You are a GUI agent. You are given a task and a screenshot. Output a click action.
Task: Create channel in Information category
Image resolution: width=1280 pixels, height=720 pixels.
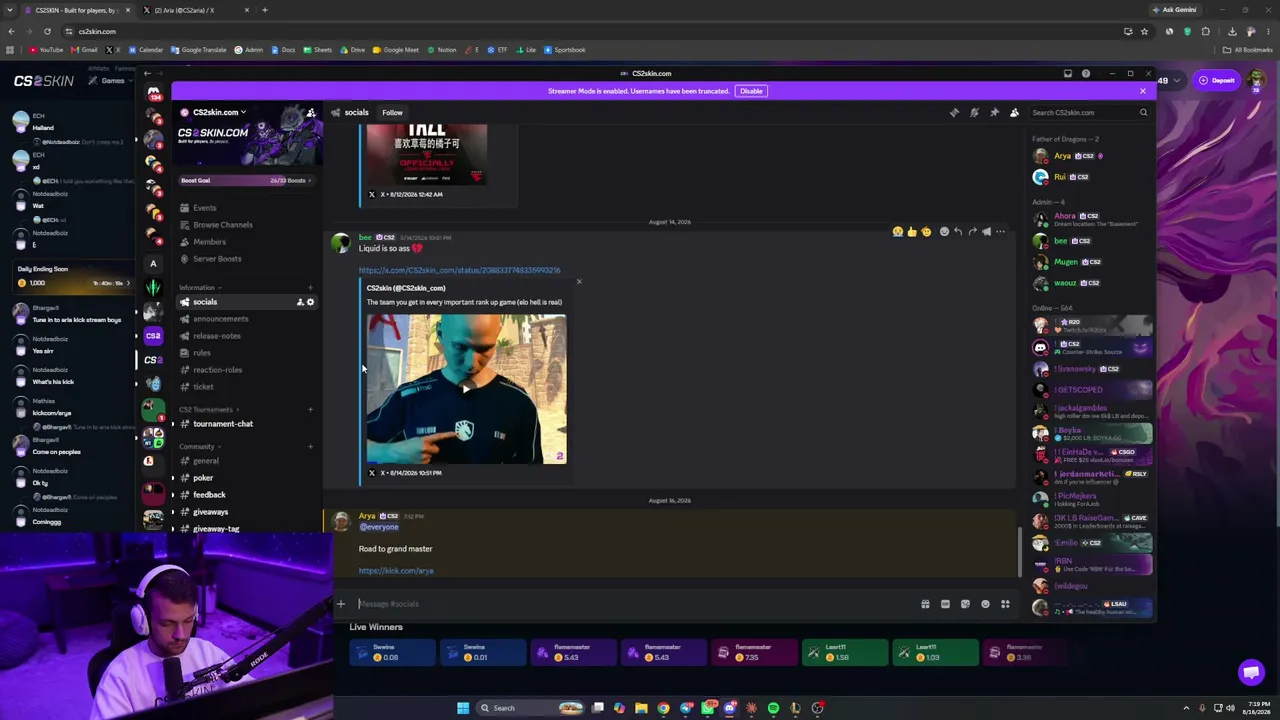310,288
